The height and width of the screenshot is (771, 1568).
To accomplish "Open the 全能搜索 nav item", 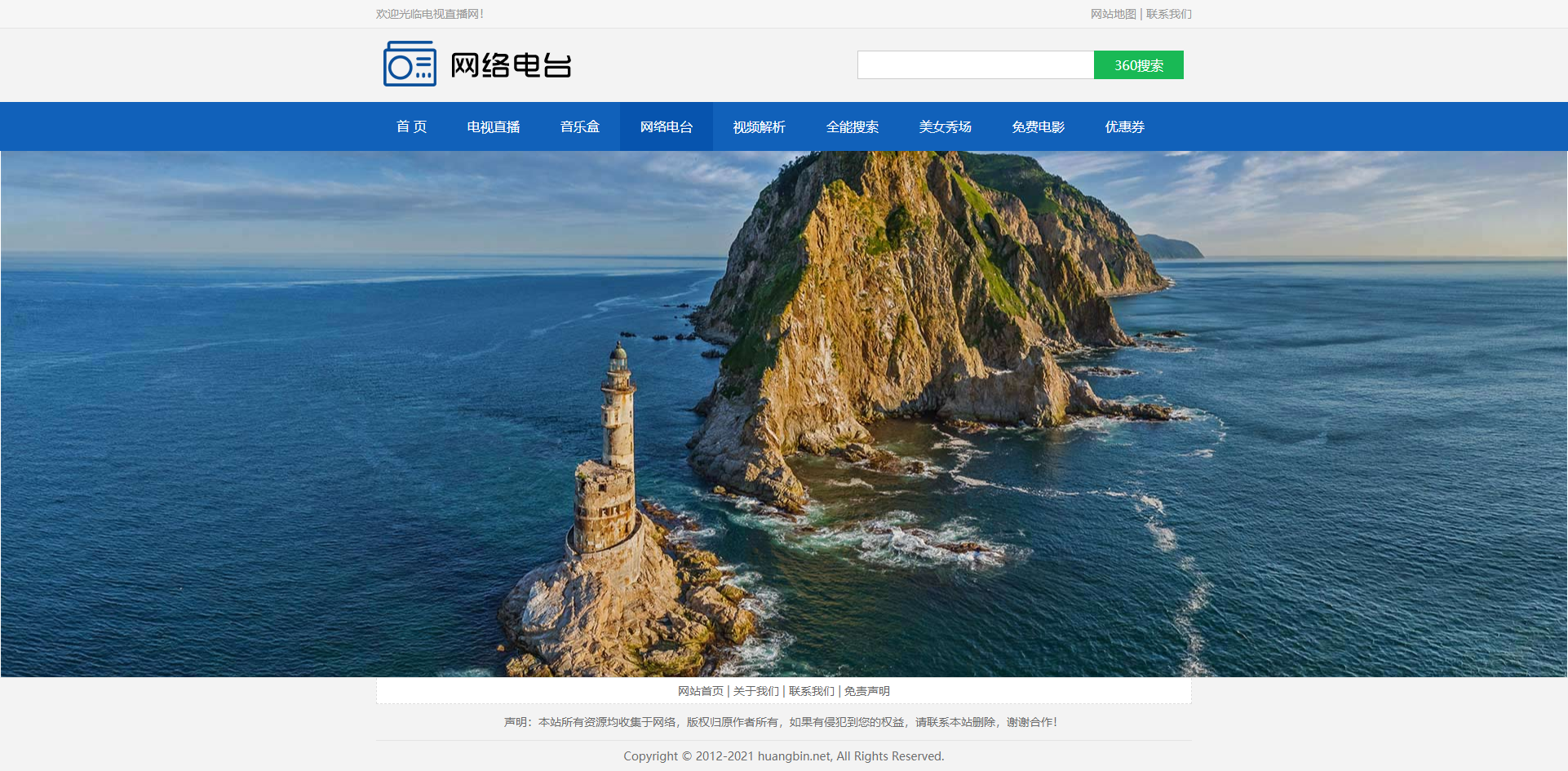I will click(853, 126).
